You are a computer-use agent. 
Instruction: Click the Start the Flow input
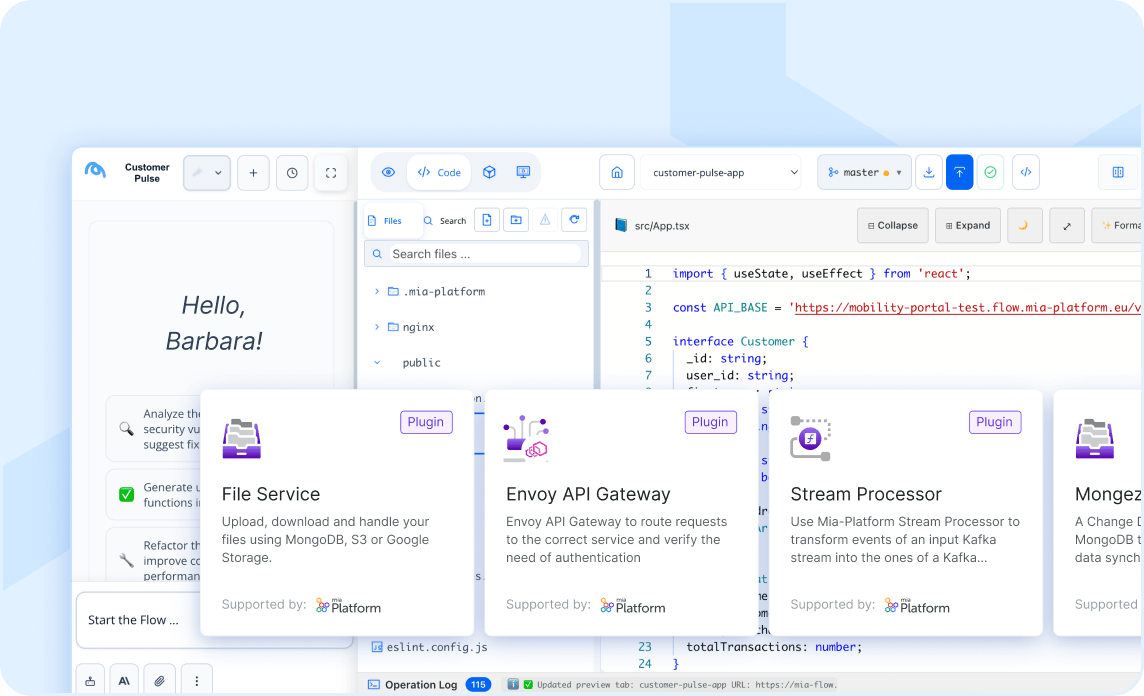139,620
